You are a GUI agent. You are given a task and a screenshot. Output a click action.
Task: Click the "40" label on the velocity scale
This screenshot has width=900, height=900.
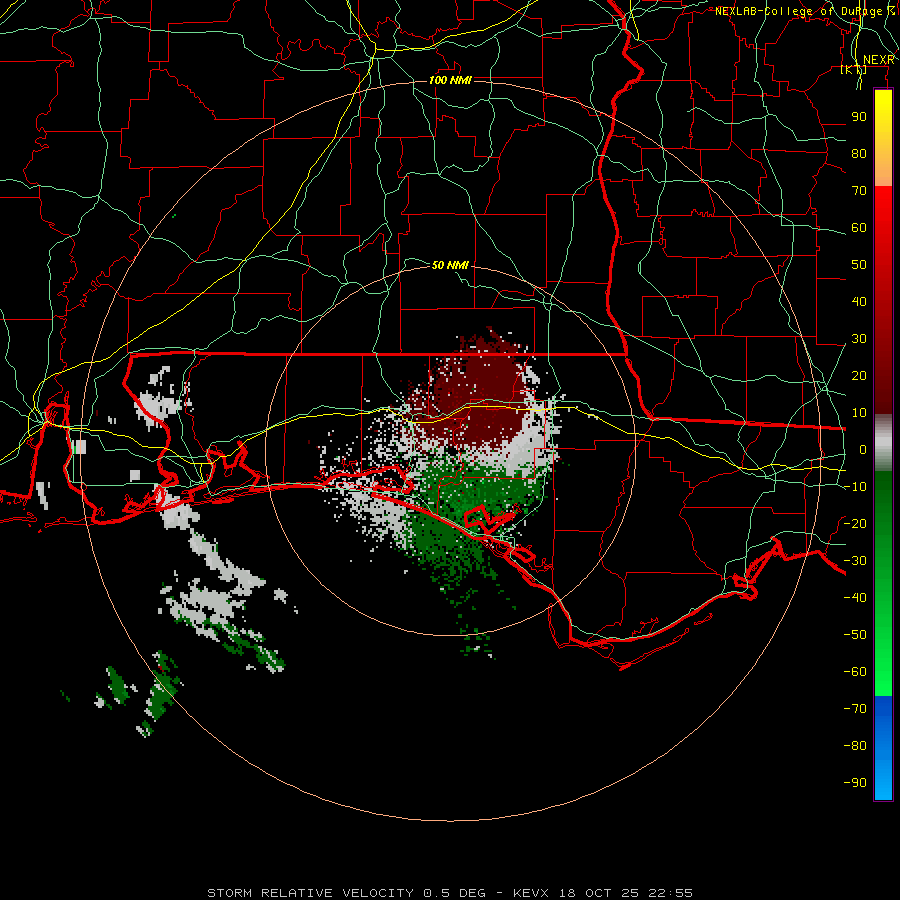859,301
